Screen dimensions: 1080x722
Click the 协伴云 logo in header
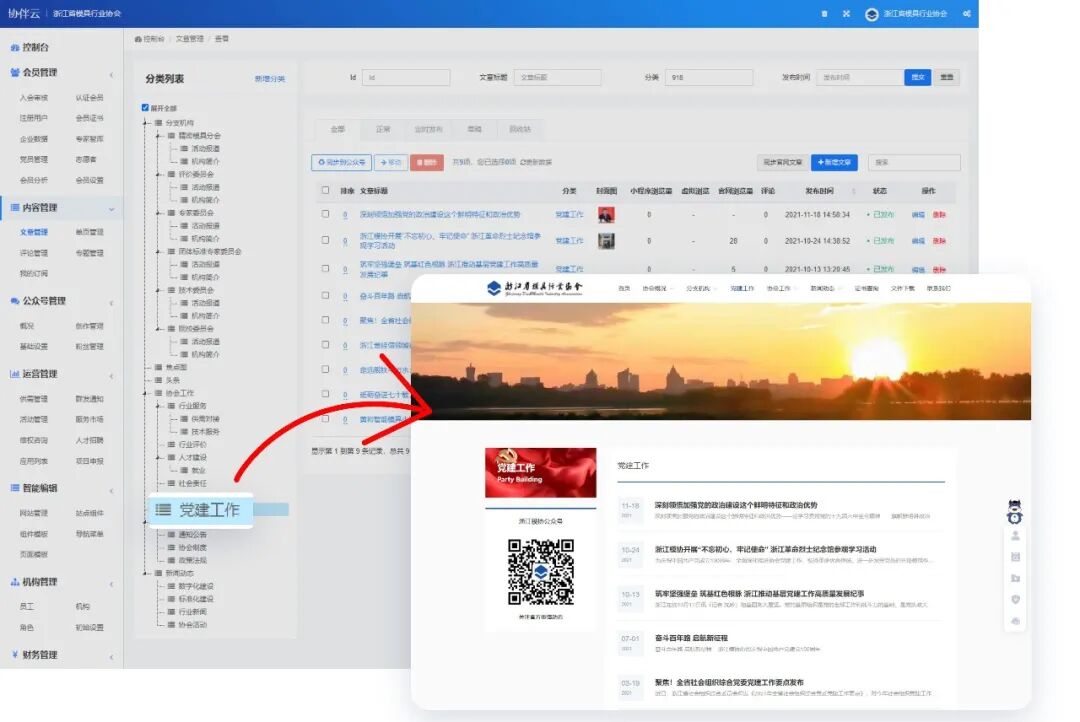(x=23, y=14)
